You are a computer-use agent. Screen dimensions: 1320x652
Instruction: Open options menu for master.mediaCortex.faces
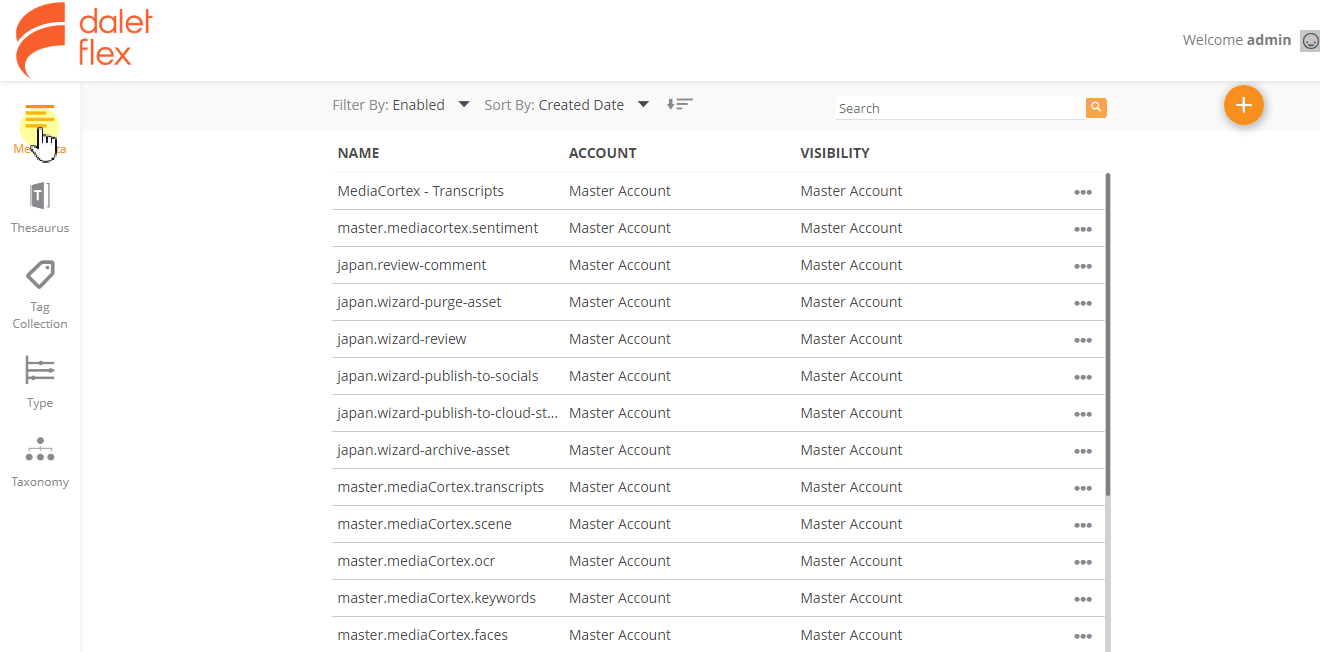1083,636
